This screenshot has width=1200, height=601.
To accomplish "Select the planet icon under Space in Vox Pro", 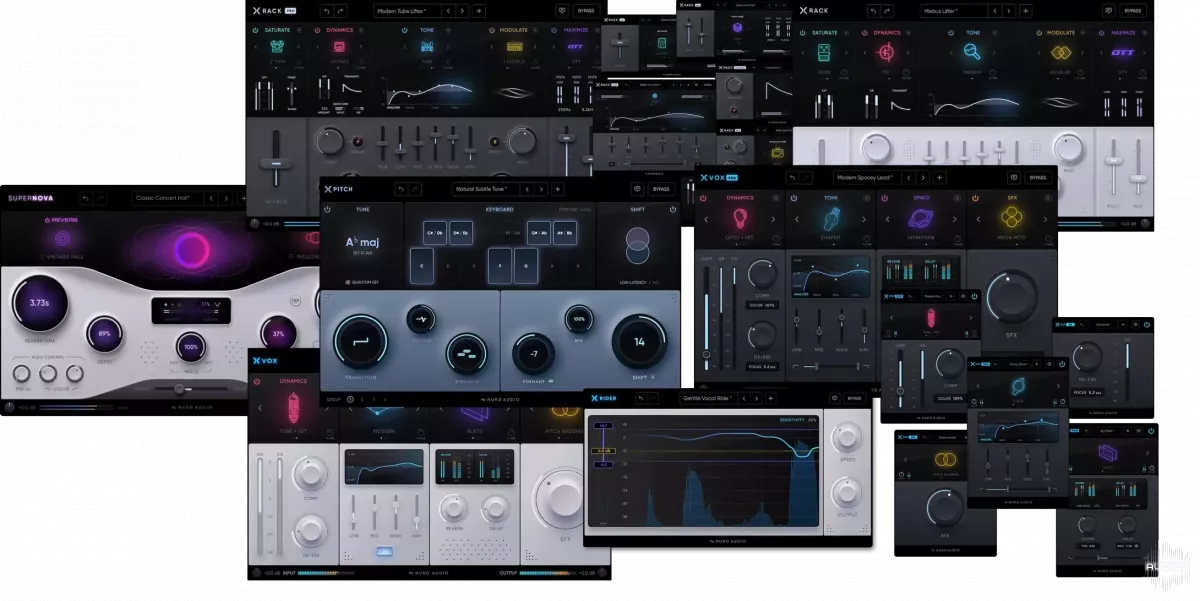I will click(x=921, y=217).
